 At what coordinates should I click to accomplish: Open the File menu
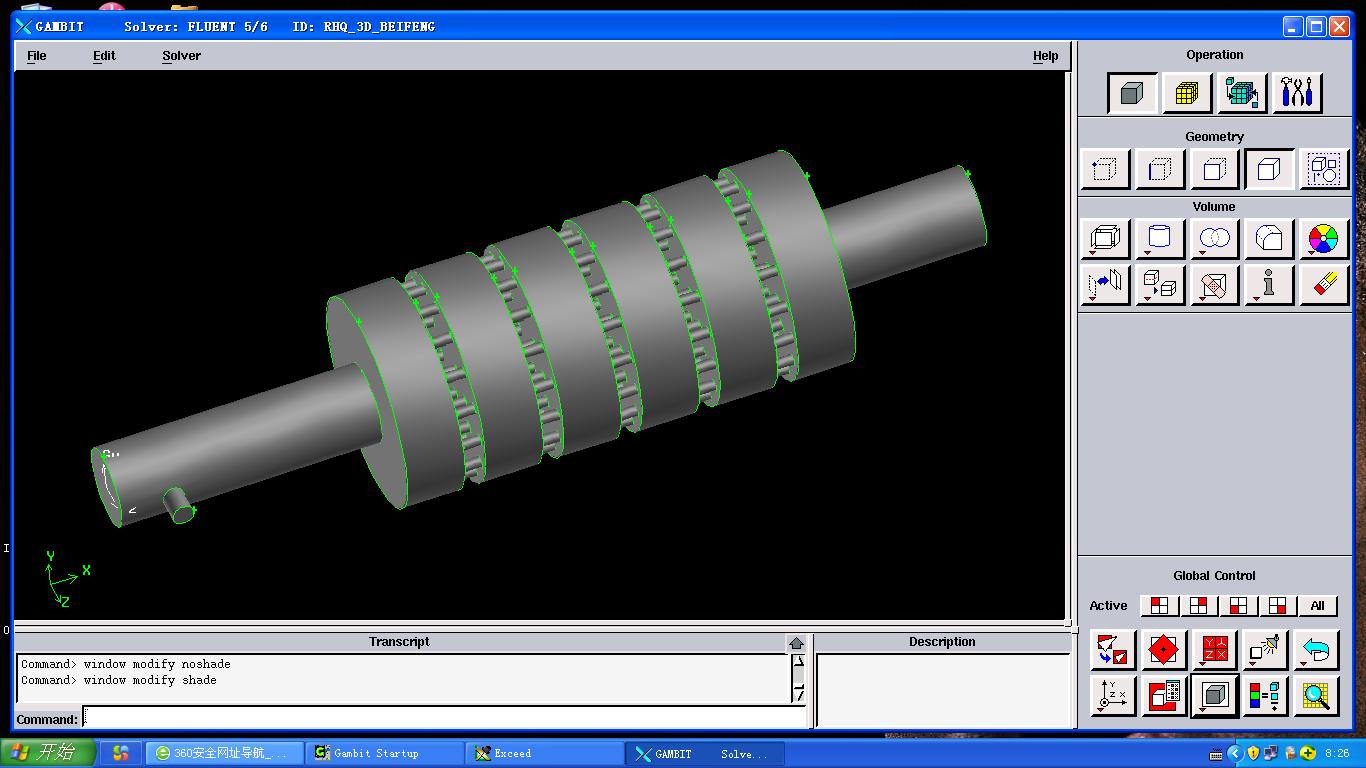pos(37,56)
